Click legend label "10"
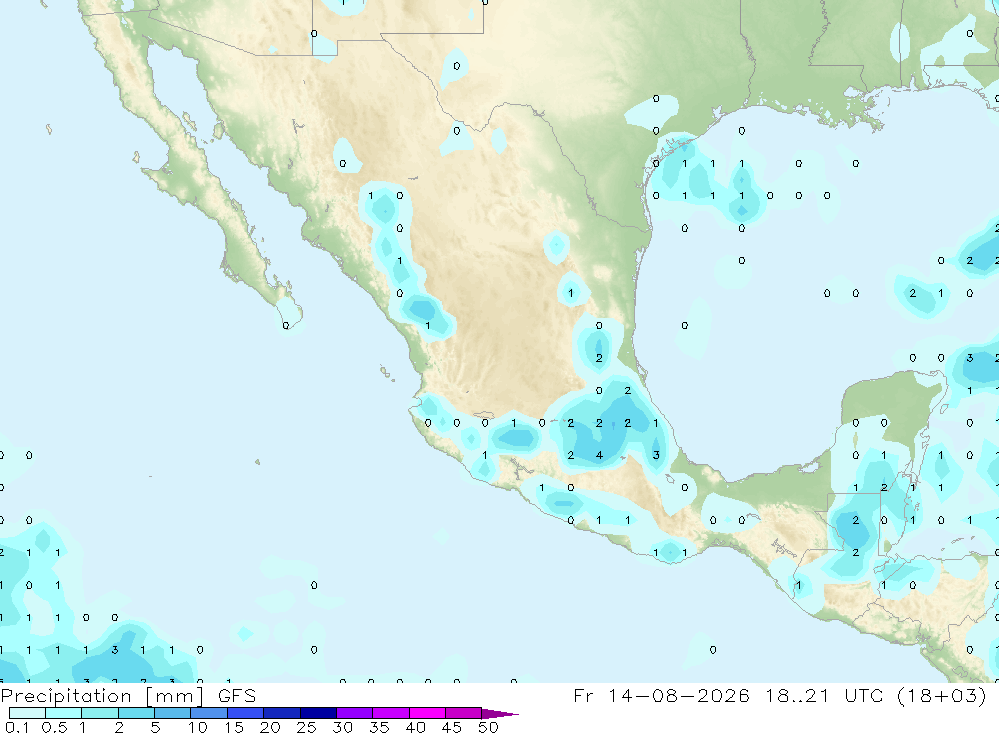Screen dimensions: 1000x733 [198, 727]
